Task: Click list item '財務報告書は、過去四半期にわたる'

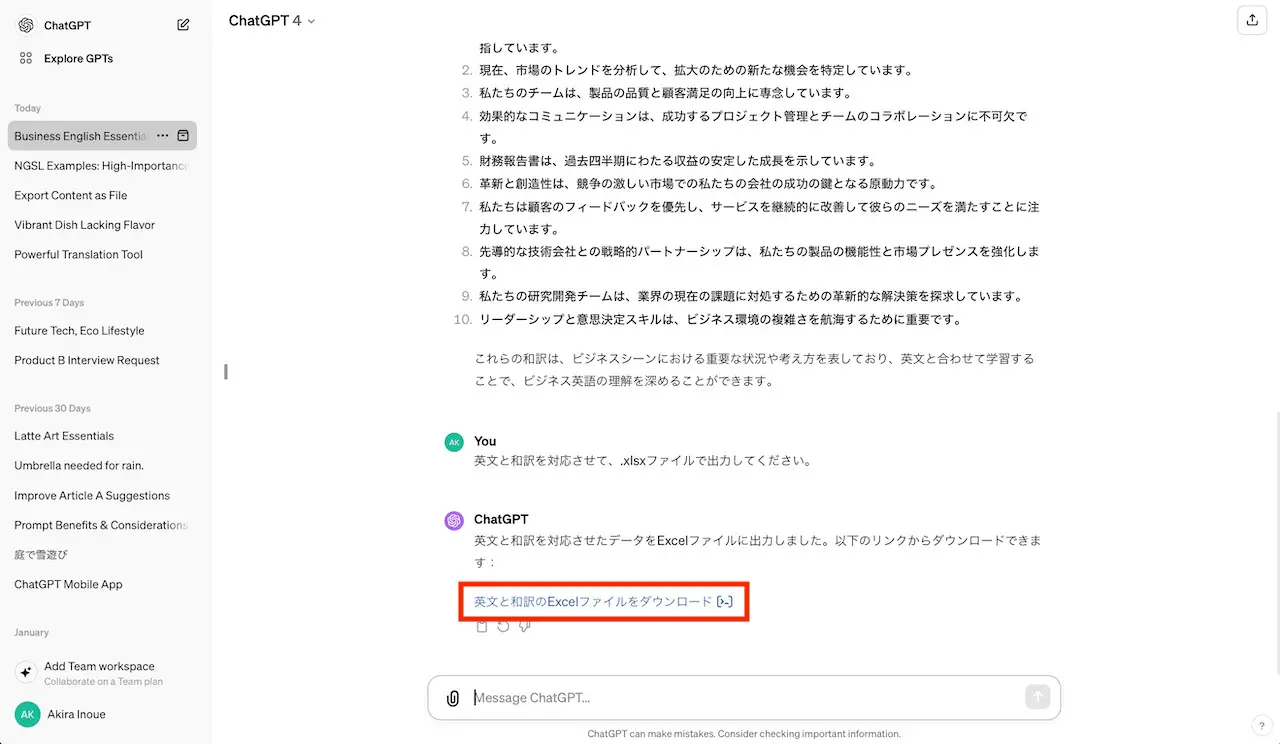Action: click(x=678, y=161)
